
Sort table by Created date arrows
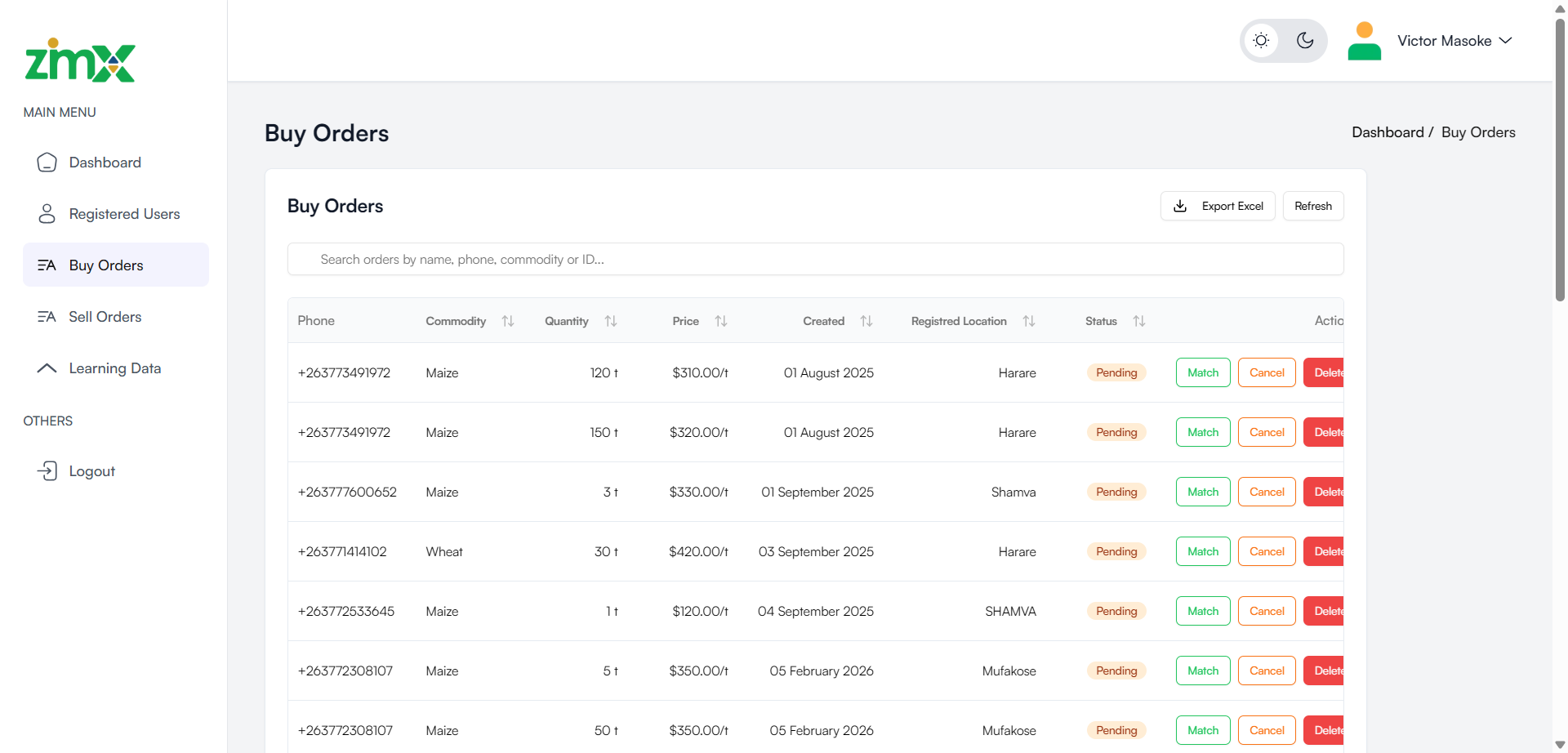pos(866,321)
